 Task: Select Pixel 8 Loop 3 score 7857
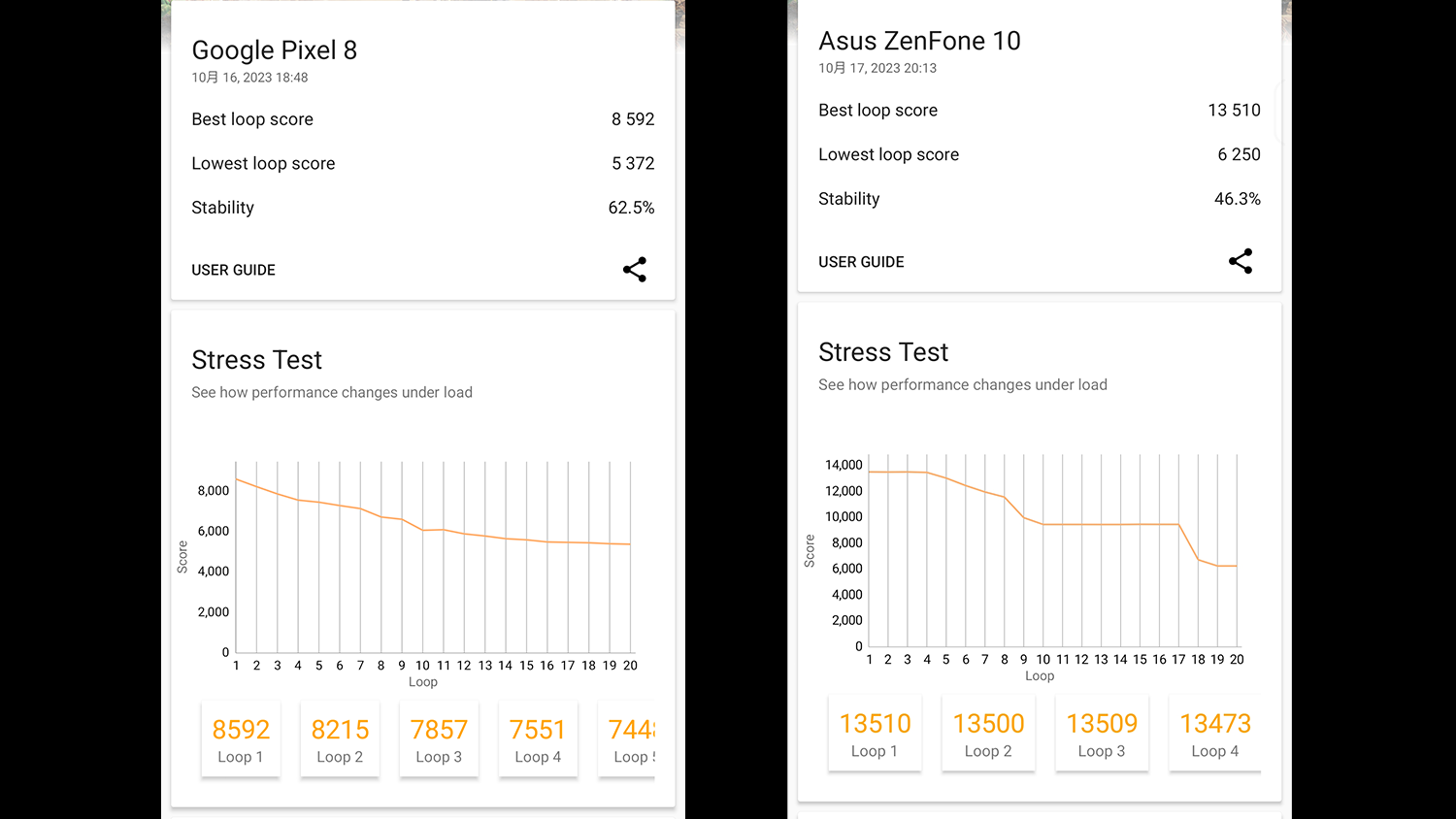439,739
